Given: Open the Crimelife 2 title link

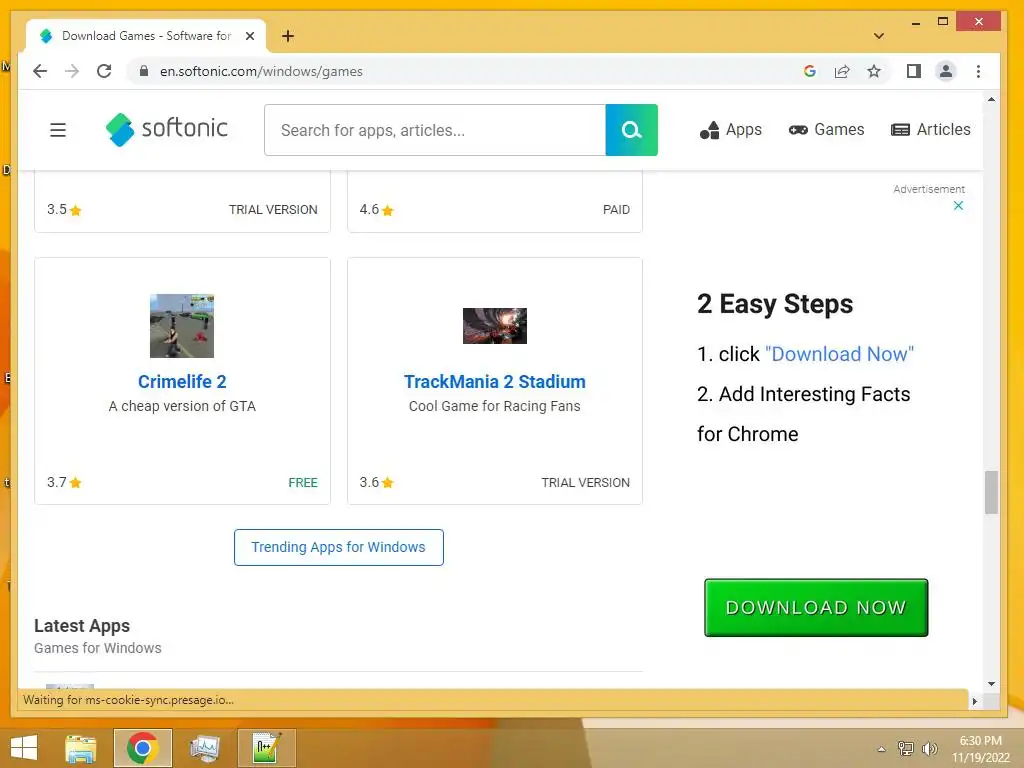Looking at the screenshot, I should pyautogui.click(x=182, y=381).
